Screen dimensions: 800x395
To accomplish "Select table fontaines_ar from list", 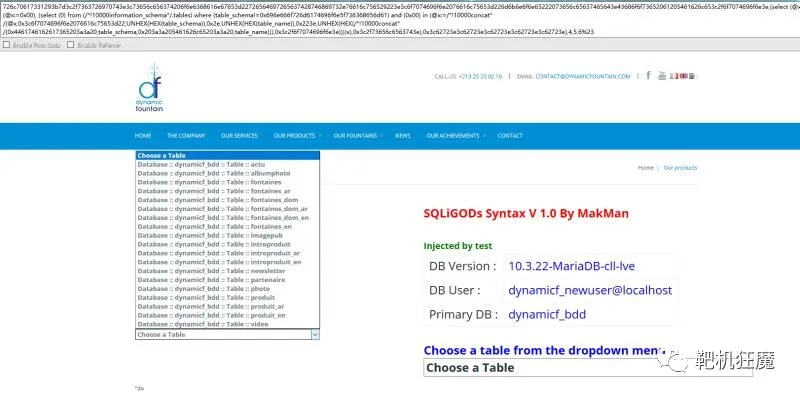I will point(228,191).
